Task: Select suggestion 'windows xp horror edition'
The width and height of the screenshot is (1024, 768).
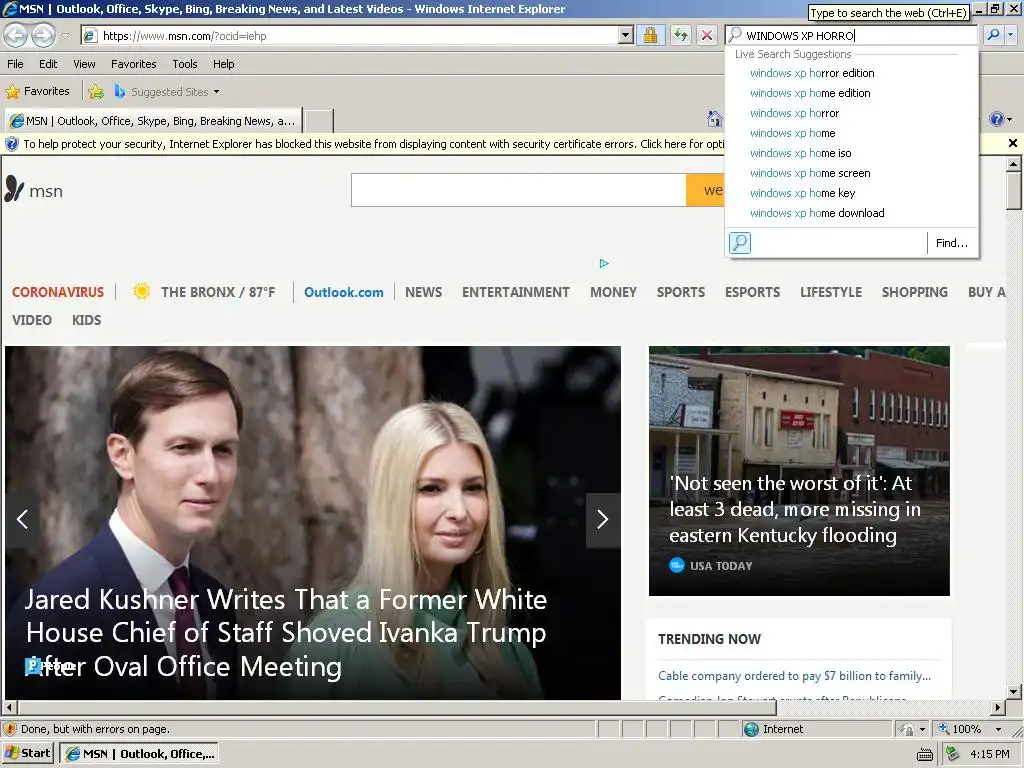Action: [x=812, y=73]
